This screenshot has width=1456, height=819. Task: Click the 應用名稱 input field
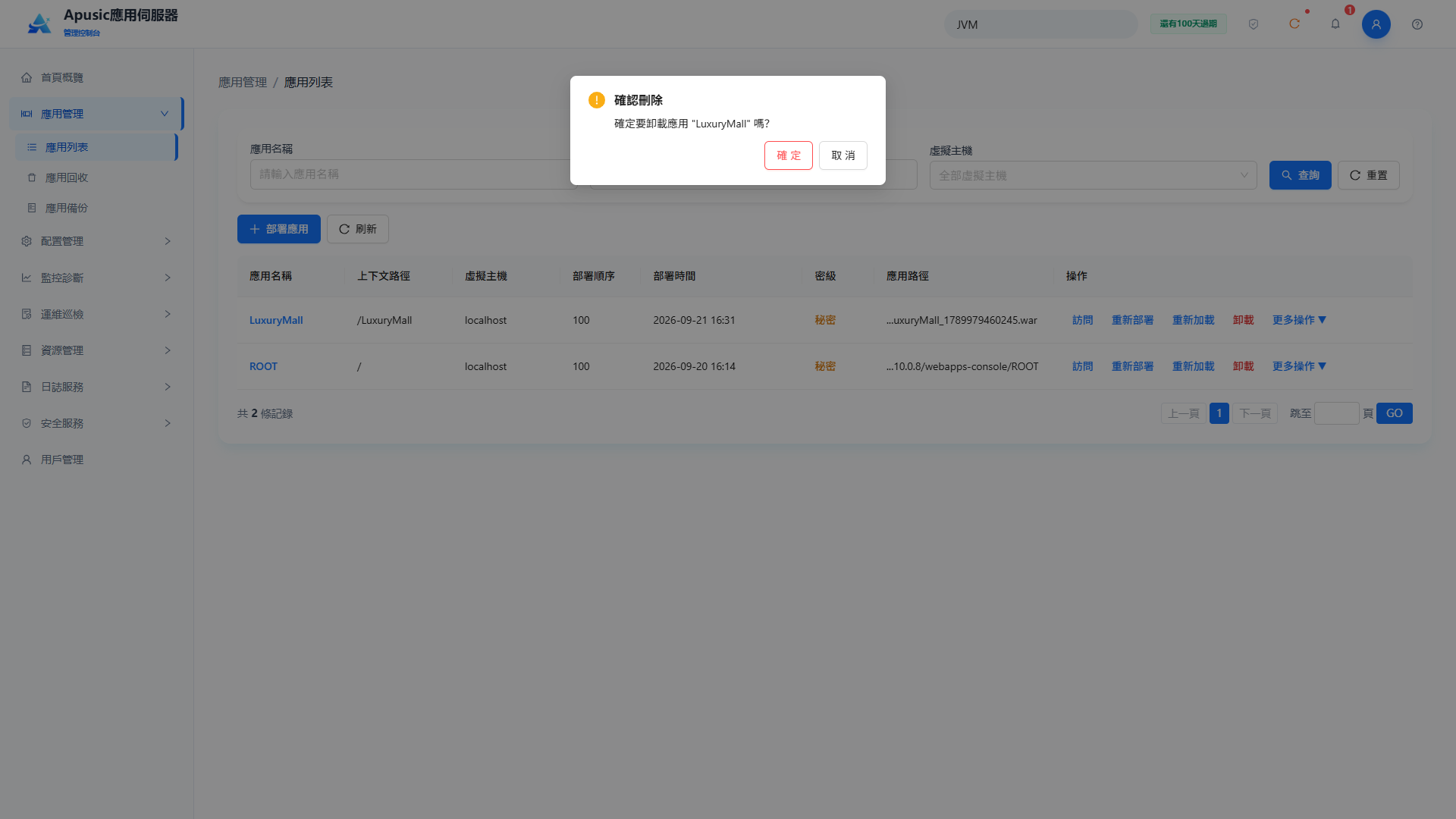(x=410, y=174)
